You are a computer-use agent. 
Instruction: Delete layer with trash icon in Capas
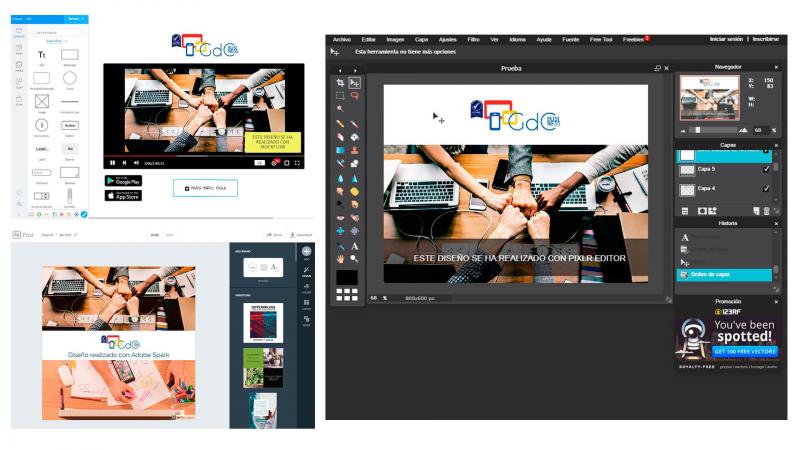(766, 211)
